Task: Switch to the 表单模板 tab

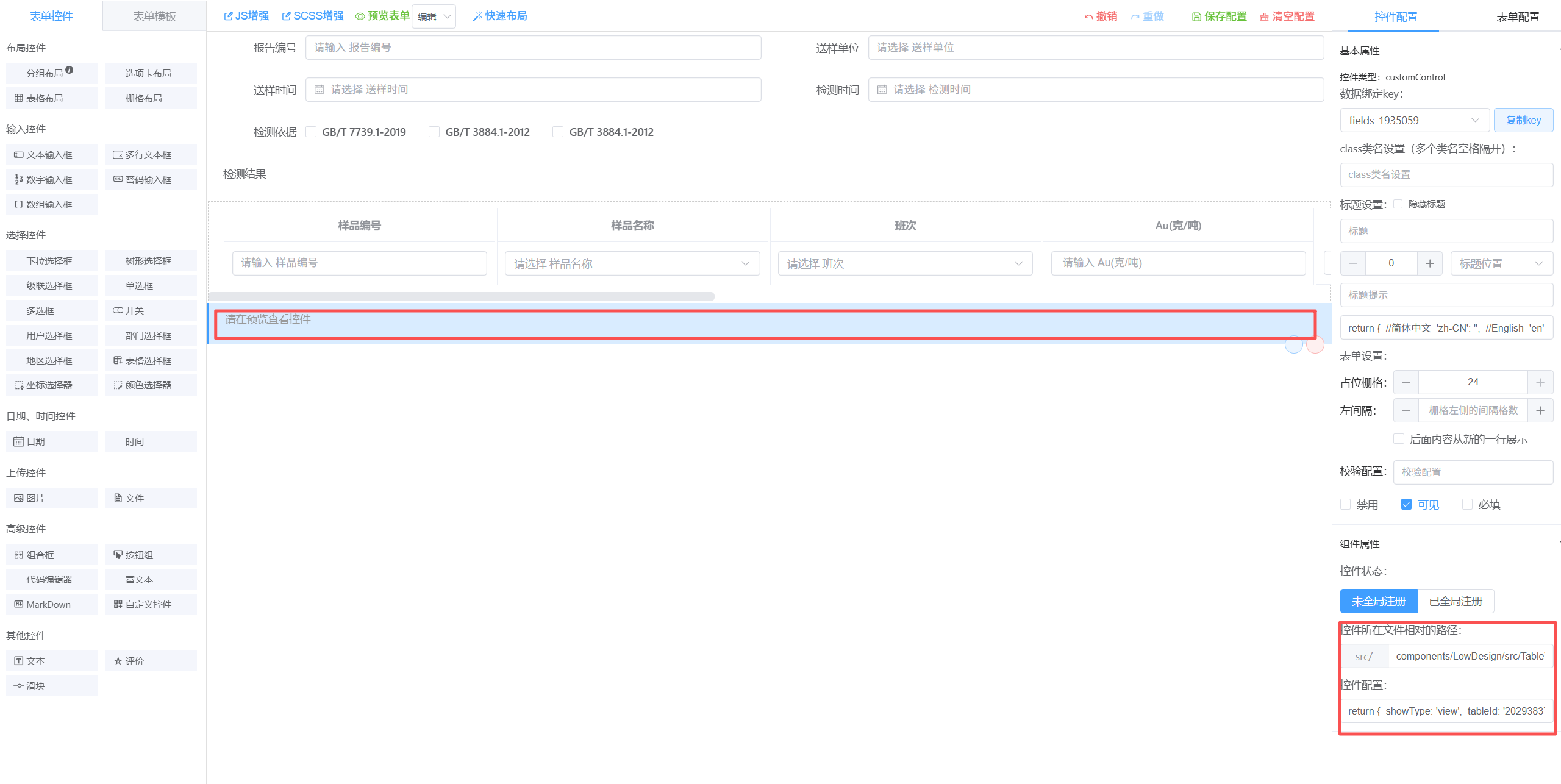Action: 154,16
